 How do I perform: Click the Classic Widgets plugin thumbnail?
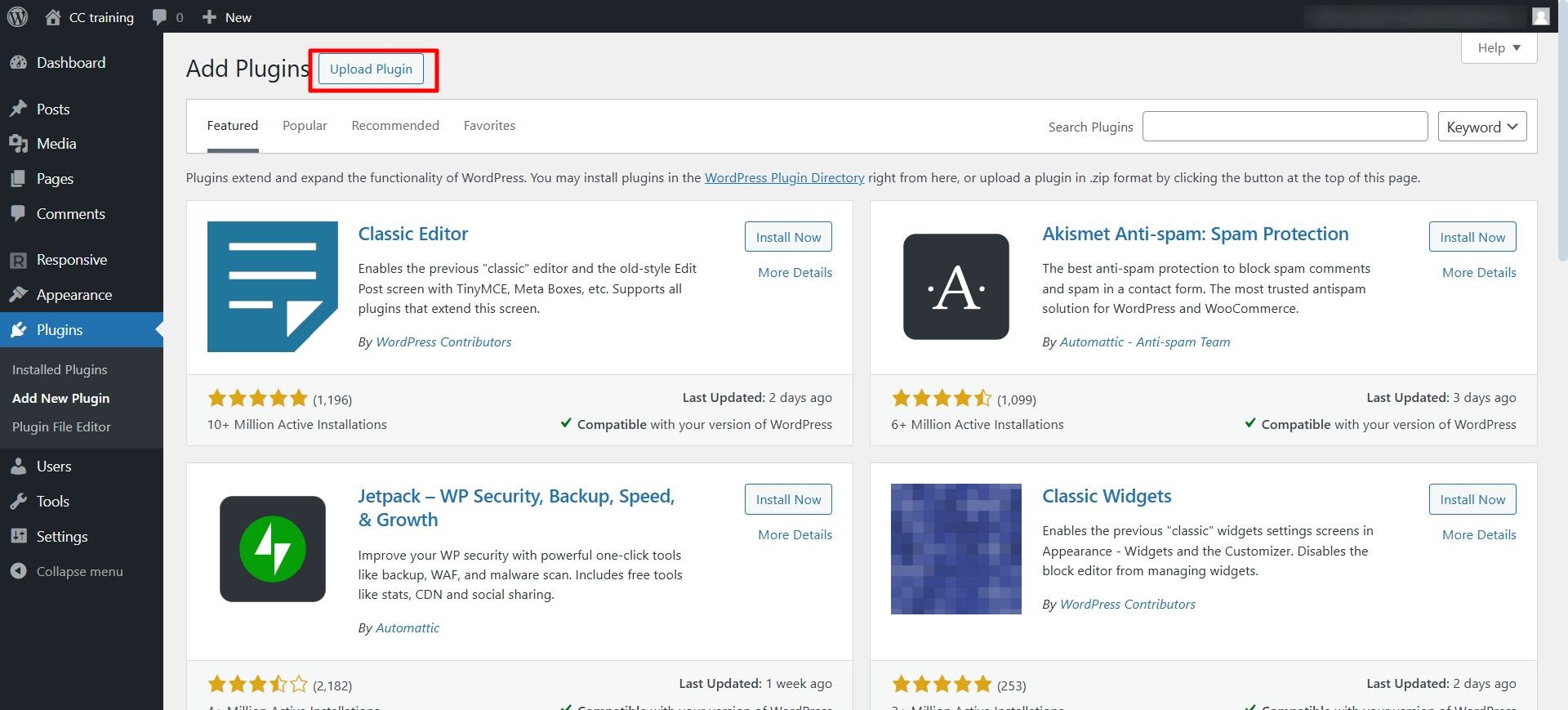click(x=956, y=549)
